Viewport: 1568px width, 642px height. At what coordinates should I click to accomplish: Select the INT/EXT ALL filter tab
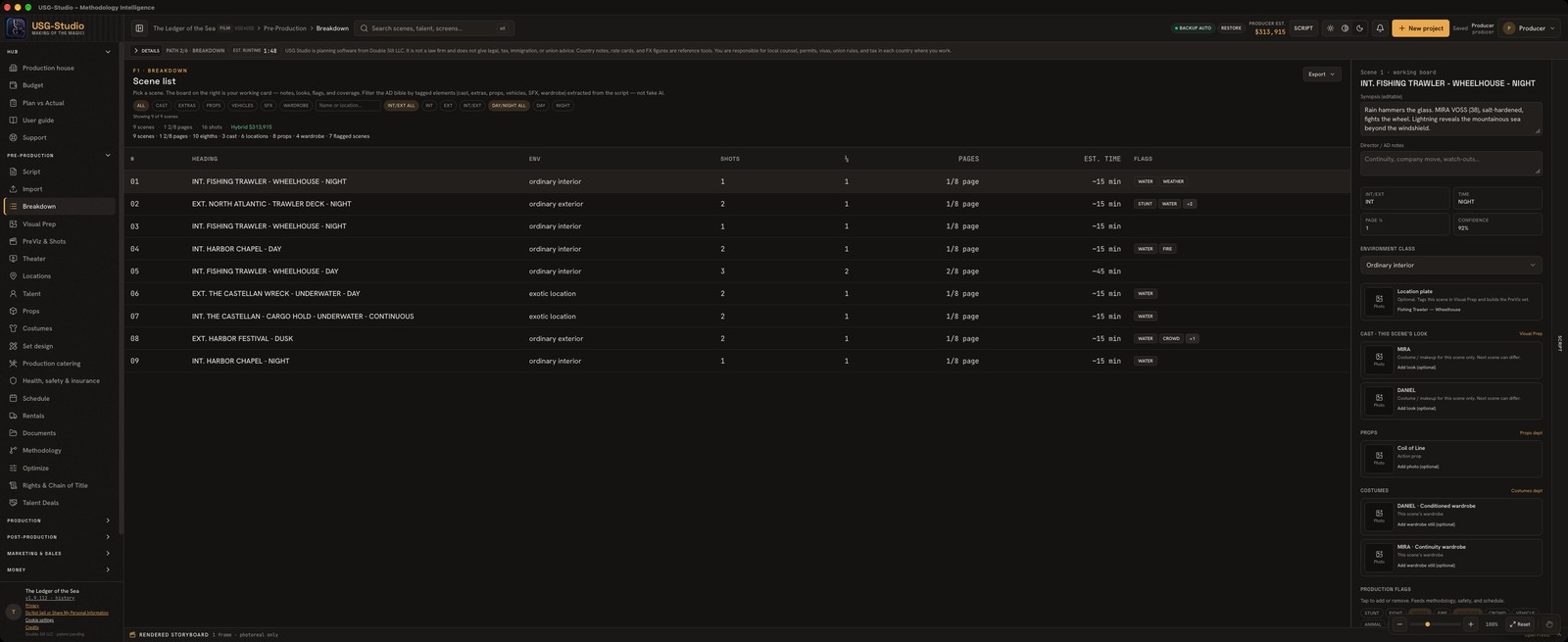(x=401, y=105)
